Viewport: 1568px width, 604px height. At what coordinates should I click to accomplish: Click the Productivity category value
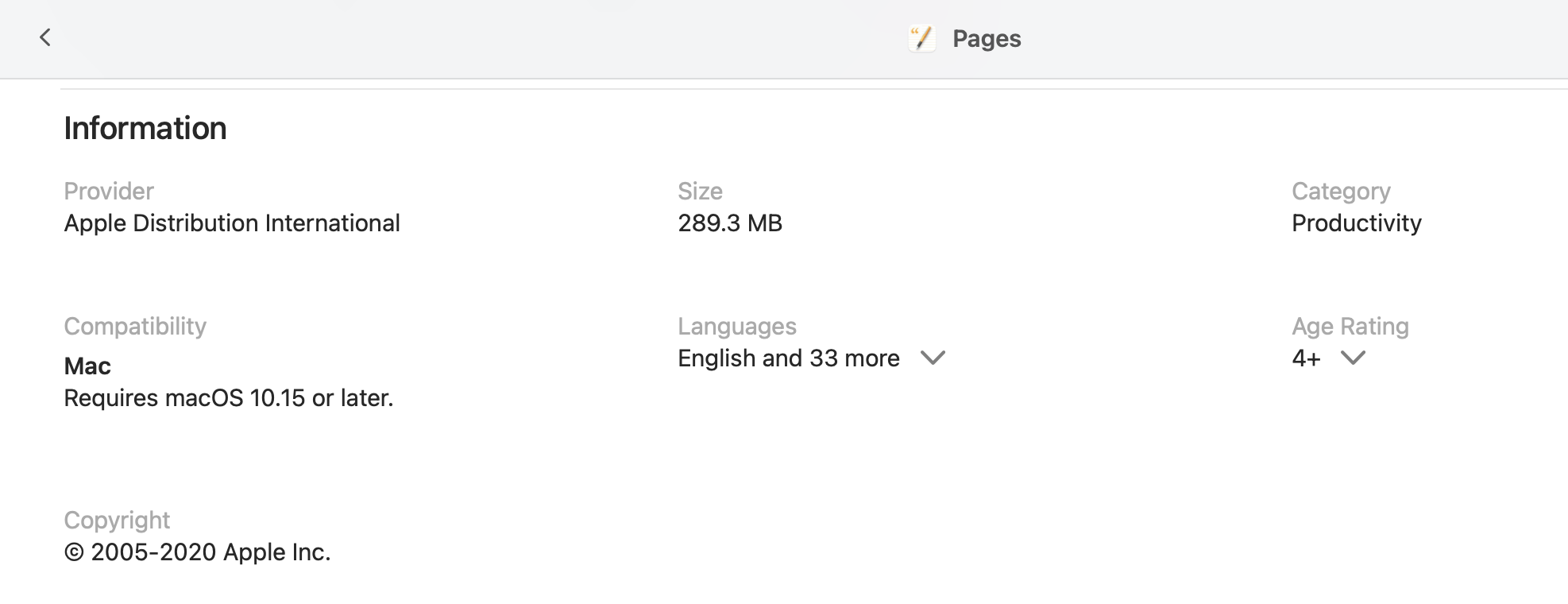pyautogui.click(x=1356, y=223)
